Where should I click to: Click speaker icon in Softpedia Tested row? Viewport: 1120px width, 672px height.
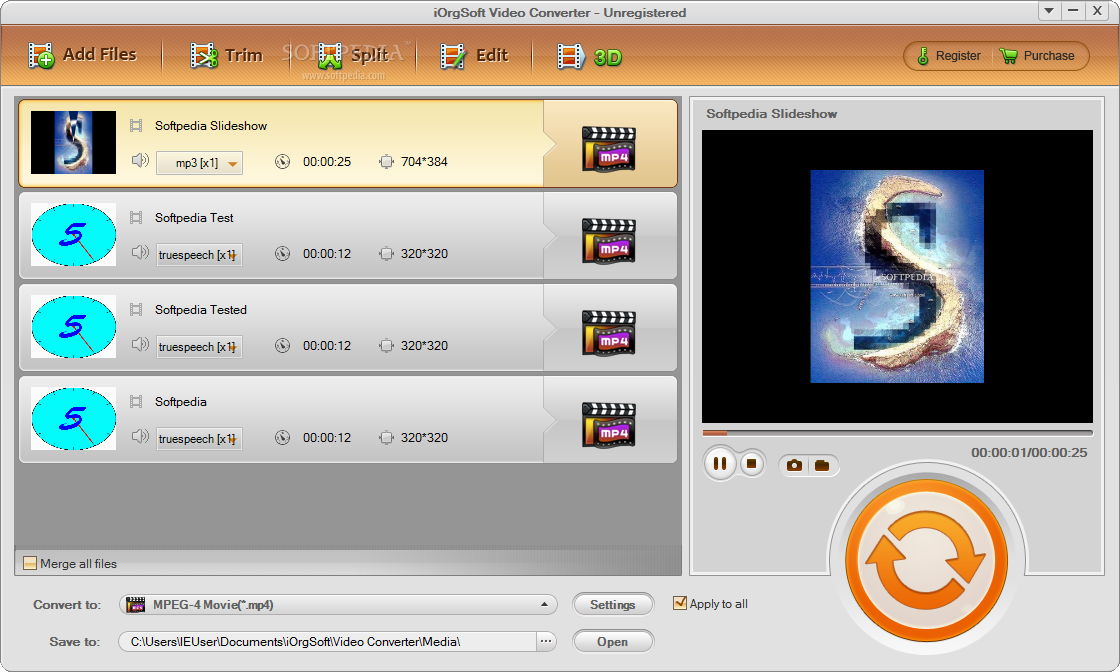[x=140, y=345]
